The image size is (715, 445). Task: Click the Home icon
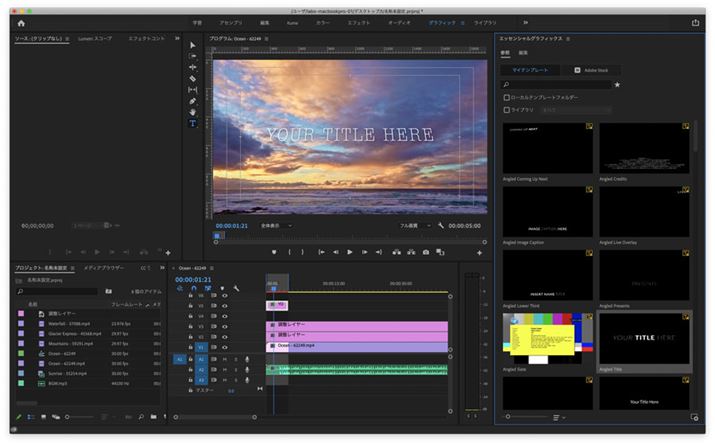click(x=20, y=22)
